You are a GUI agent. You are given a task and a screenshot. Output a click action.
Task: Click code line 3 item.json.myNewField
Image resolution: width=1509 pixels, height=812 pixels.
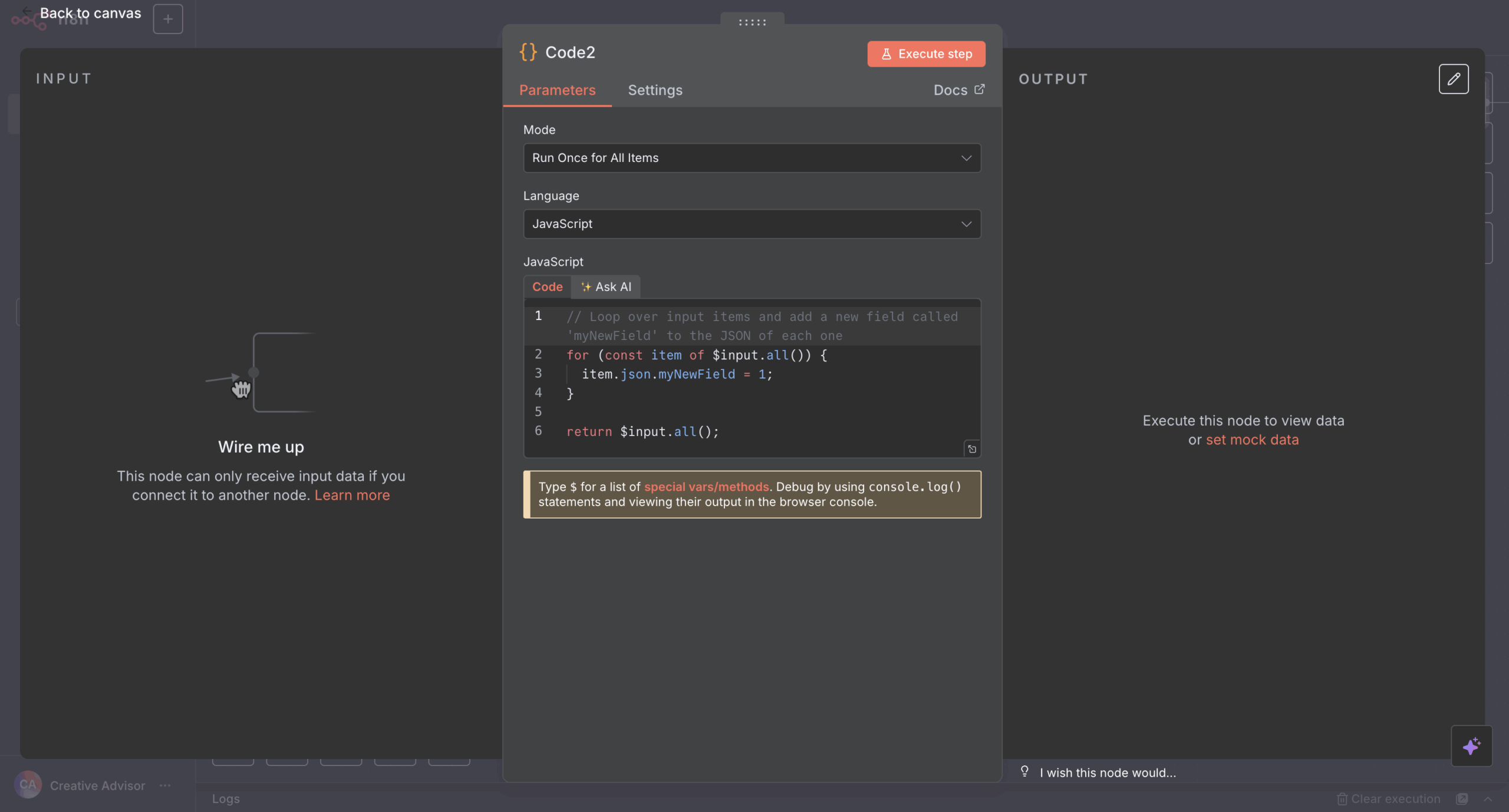point(677,374)
